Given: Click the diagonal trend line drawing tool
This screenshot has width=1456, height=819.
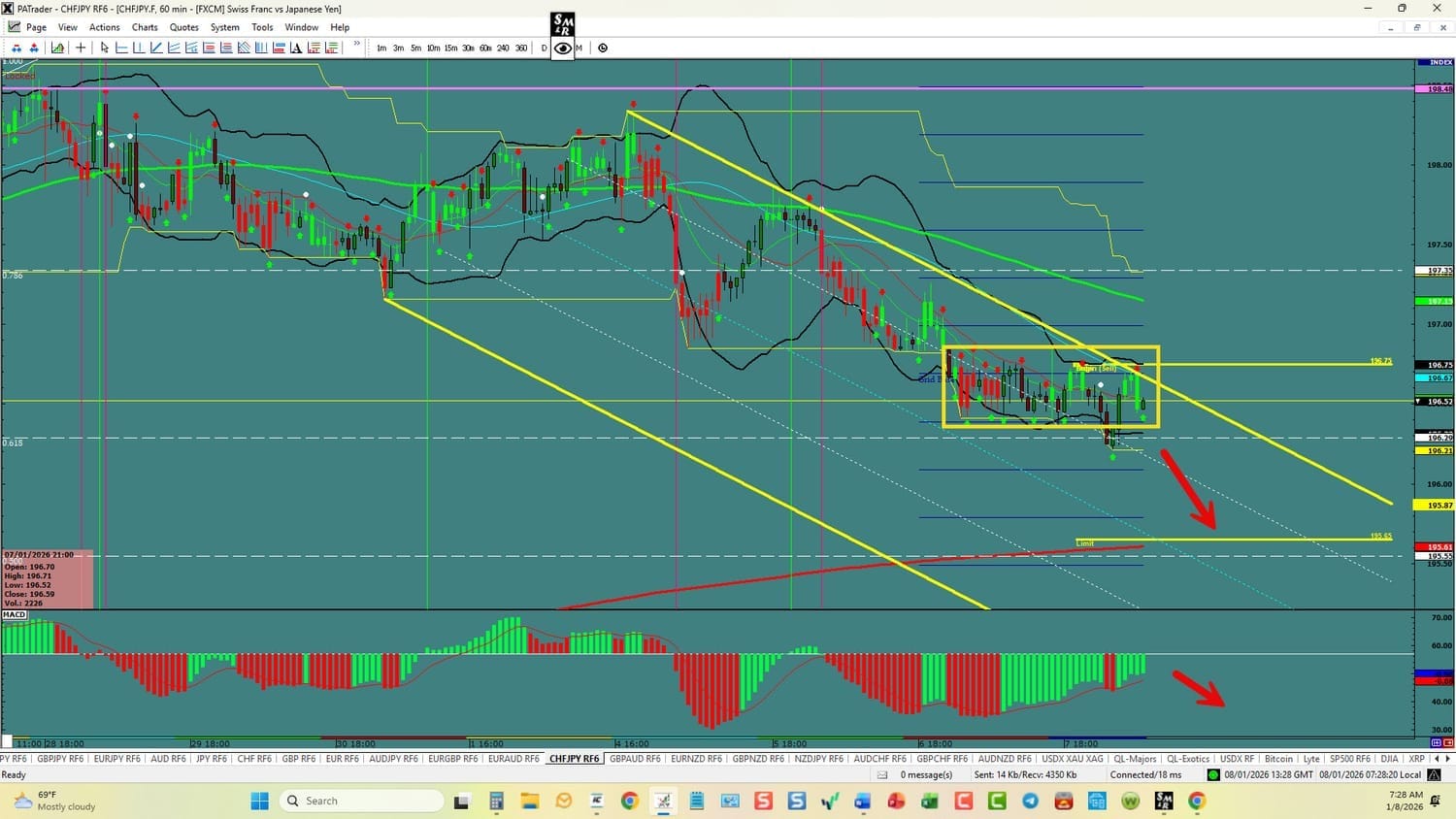Looking at the screenshot, I should tap(156, 48).
